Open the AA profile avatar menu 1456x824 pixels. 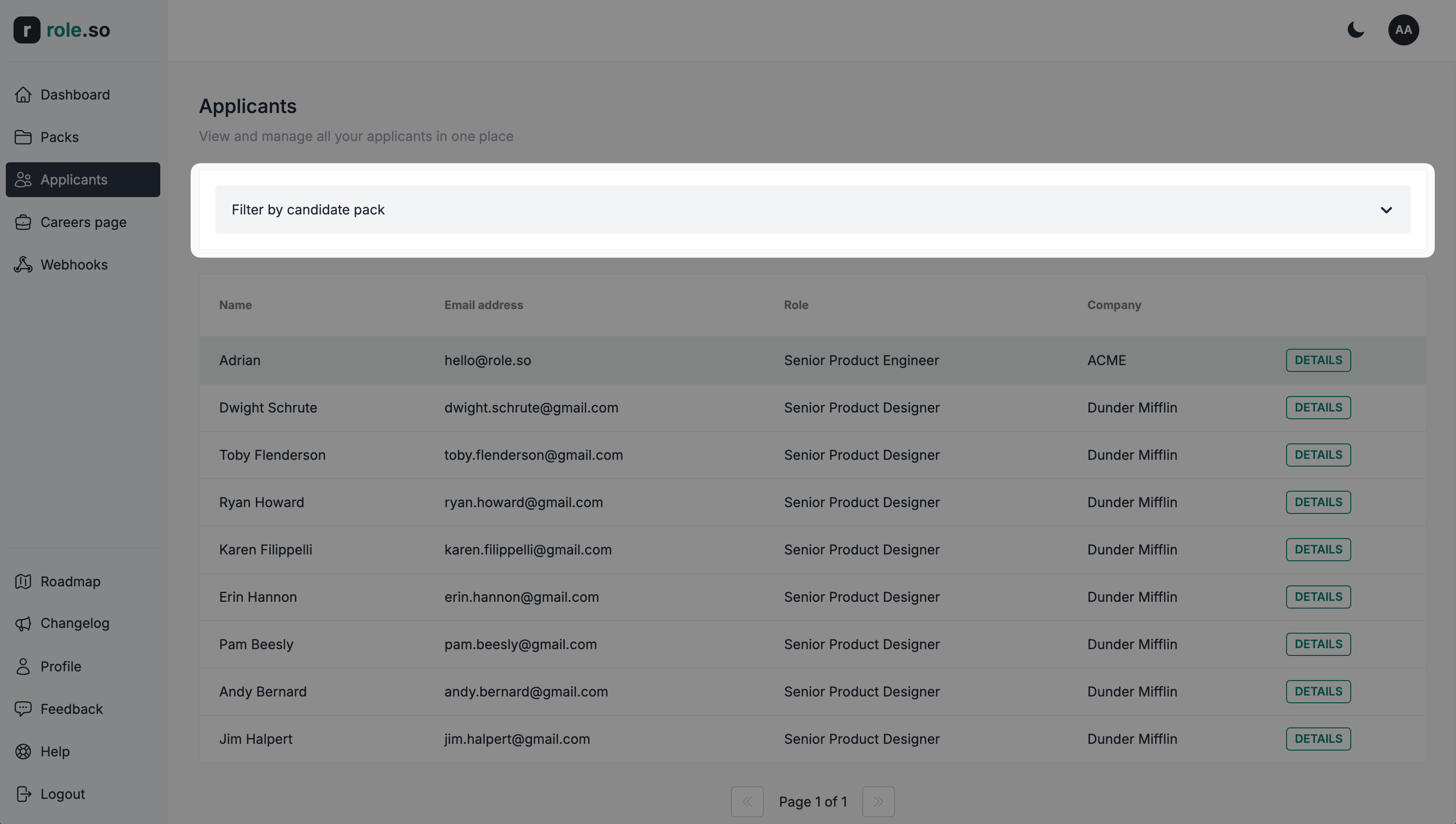pos(1403,30)
